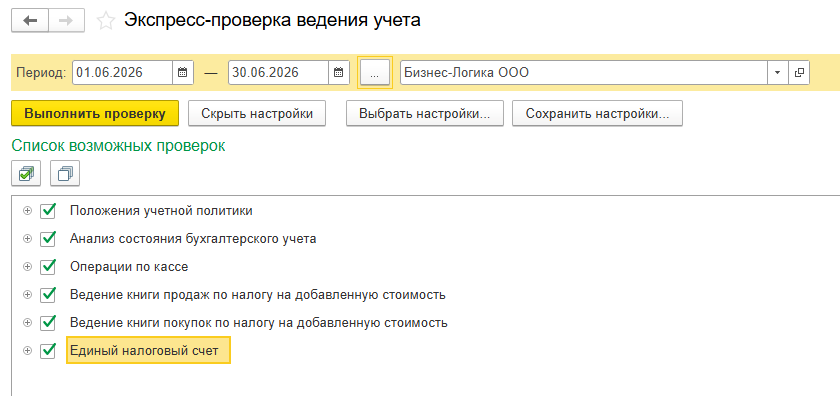This screenshot has width=840, height=396.
Task: Expand Единый налоговый счет node
Action: [27, 350]
